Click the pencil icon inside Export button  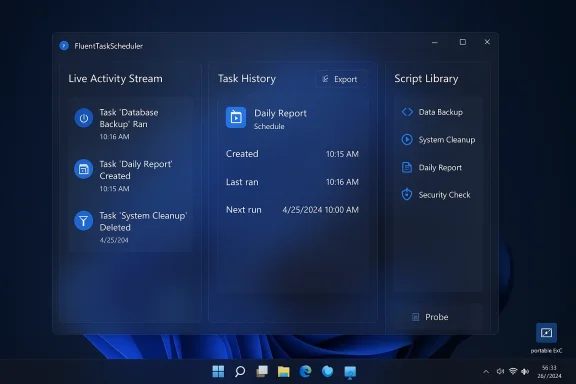click(x=325, y=79)
